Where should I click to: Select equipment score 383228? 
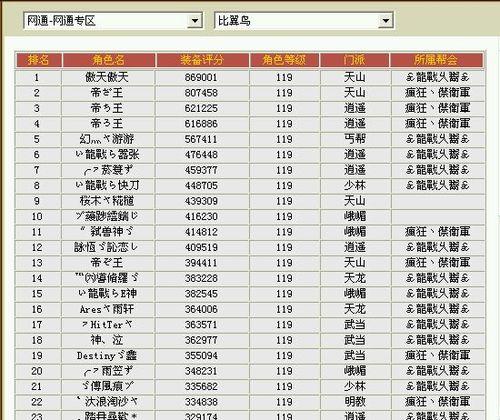tap(201, 278)
